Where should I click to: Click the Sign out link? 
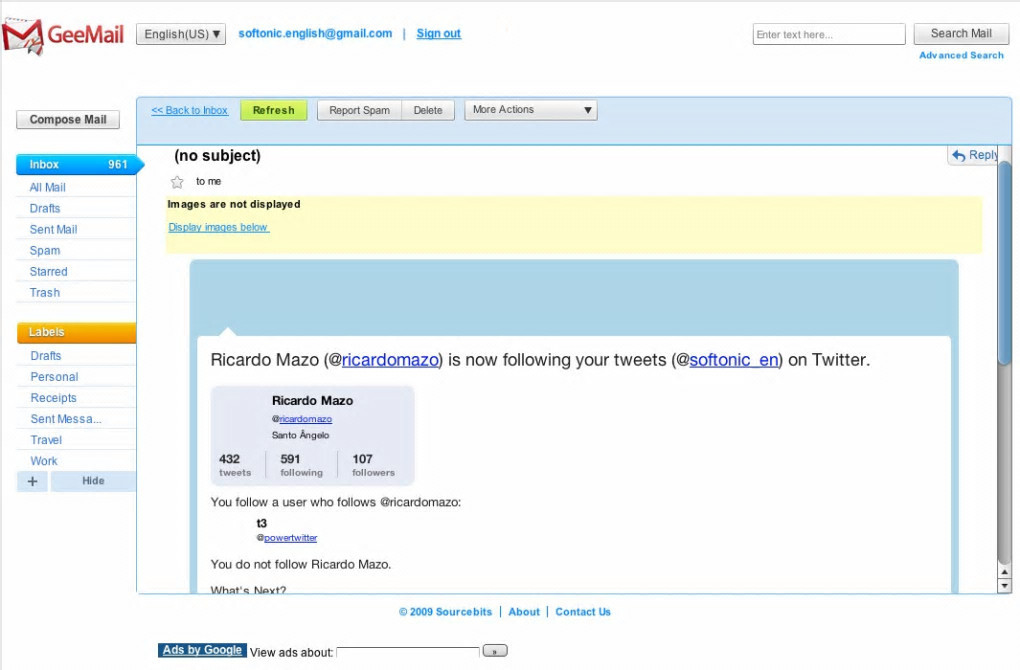click(x=438, y=33)
